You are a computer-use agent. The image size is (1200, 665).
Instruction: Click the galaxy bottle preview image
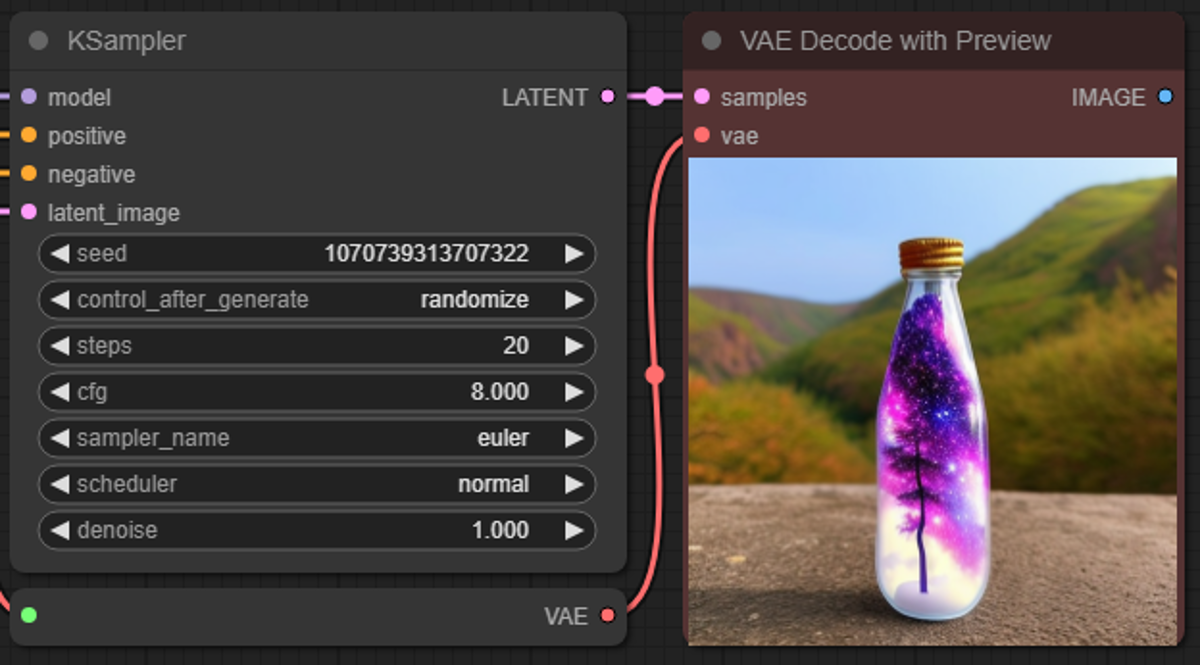tap(930, 400)
